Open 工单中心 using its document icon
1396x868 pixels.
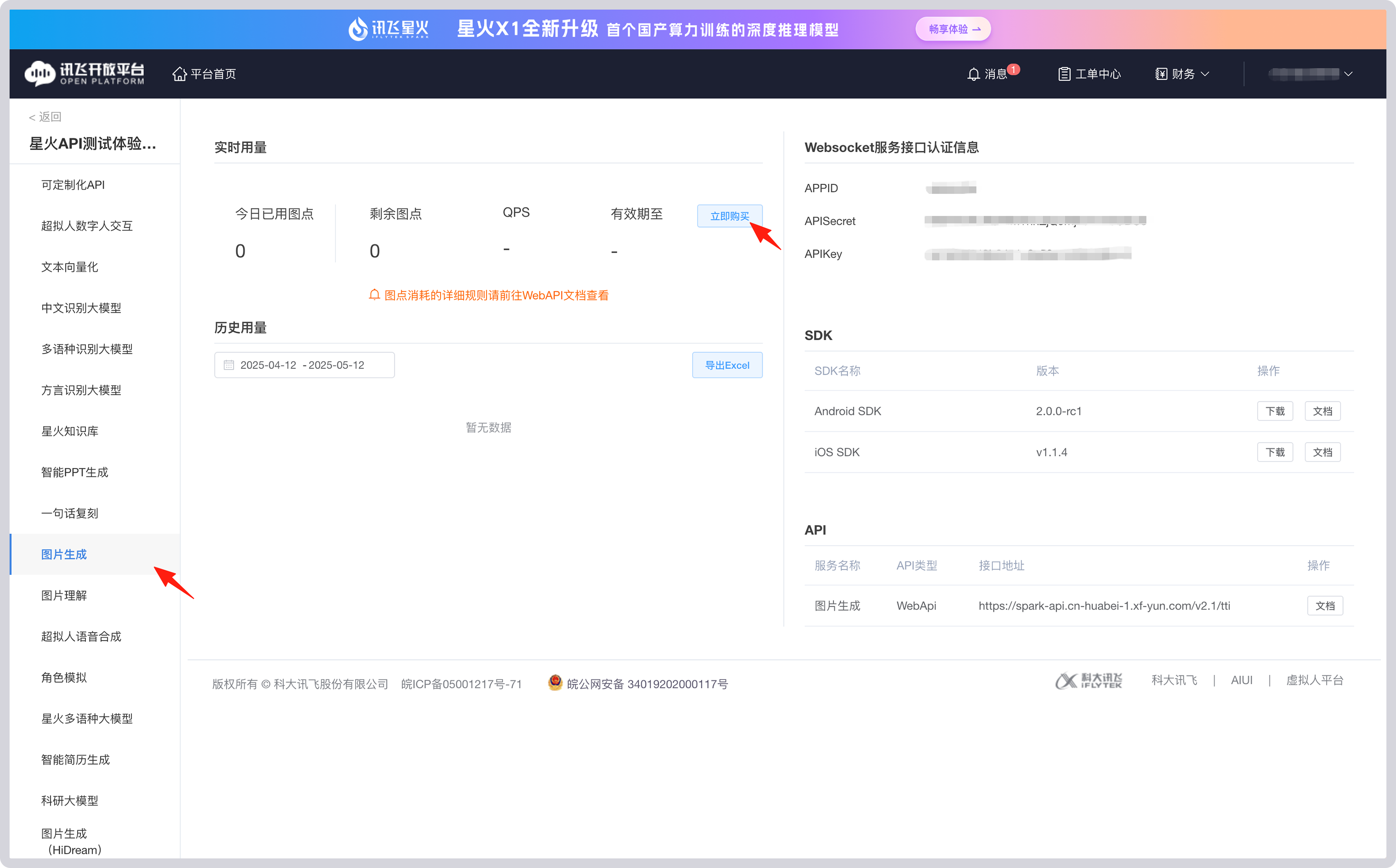click(x=1065, y=73)
